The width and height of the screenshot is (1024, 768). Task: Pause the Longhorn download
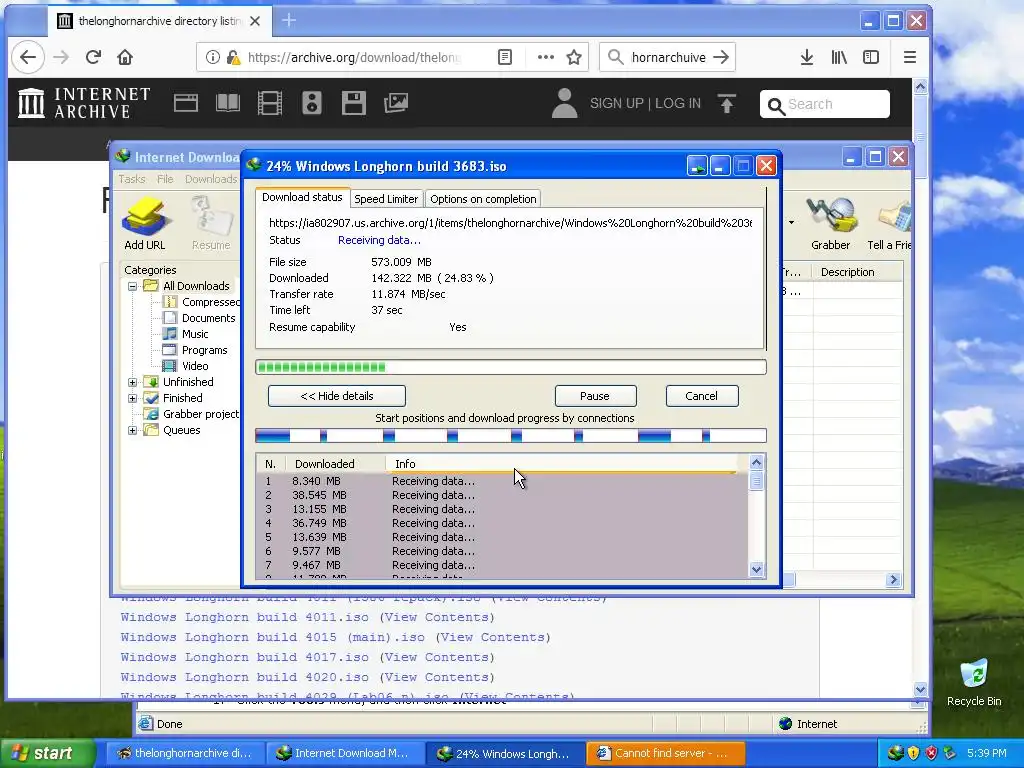(x=595, y=396)
